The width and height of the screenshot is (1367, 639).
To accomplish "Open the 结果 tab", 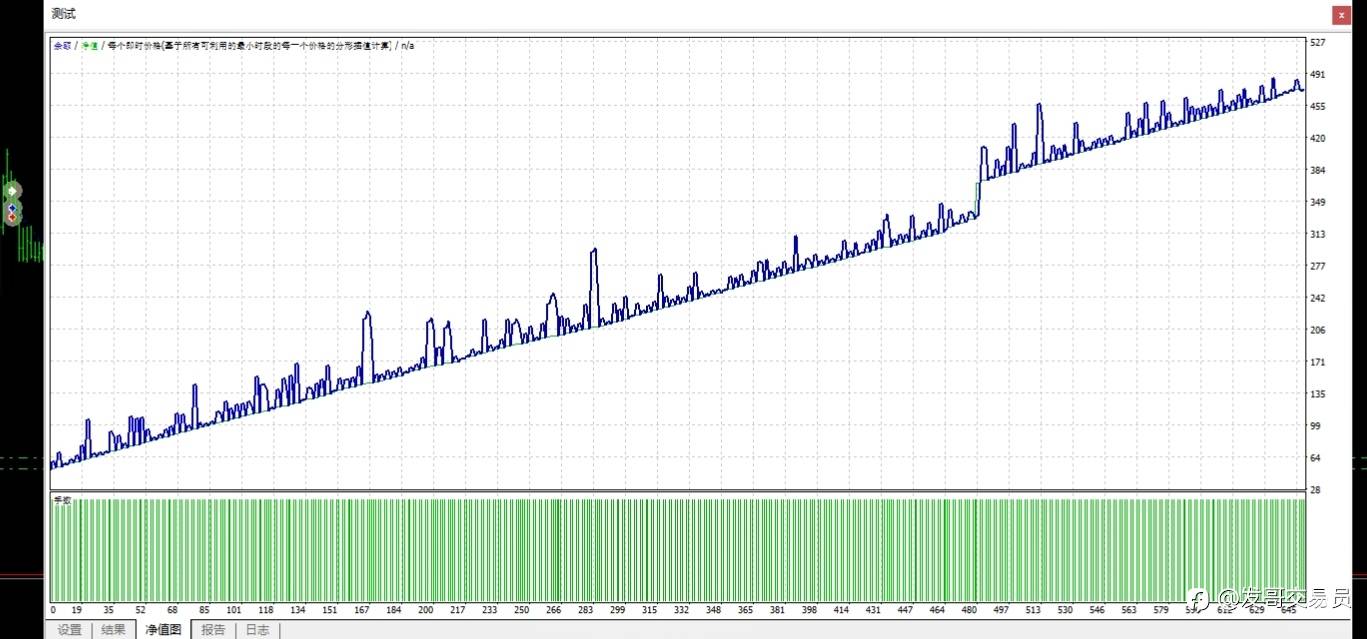I will coord(114,630).
